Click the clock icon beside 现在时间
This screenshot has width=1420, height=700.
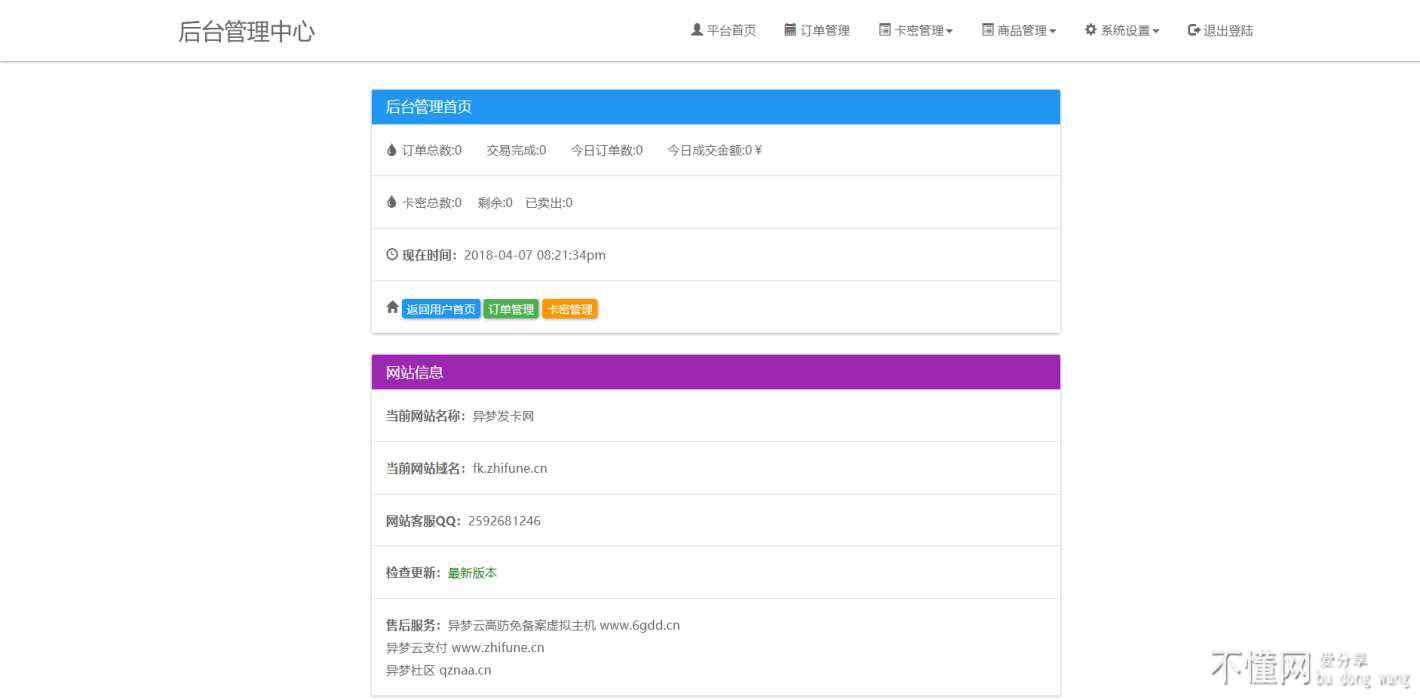coord(392,255)
